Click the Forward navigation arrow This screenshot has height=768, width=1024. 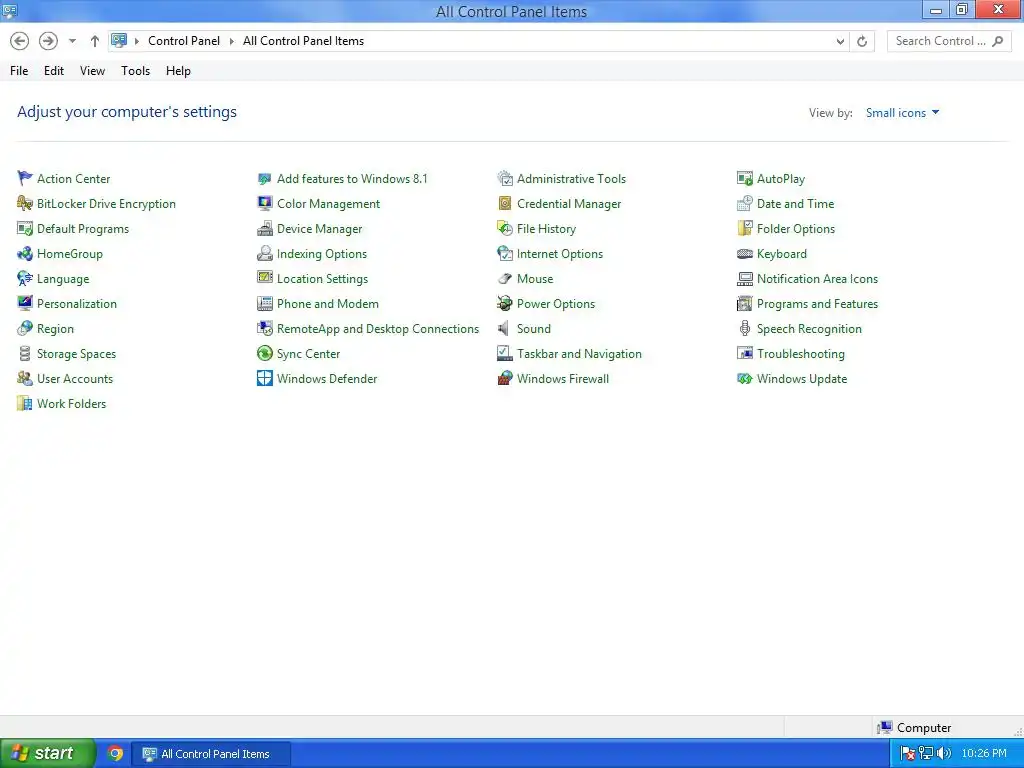coord(48,41)
